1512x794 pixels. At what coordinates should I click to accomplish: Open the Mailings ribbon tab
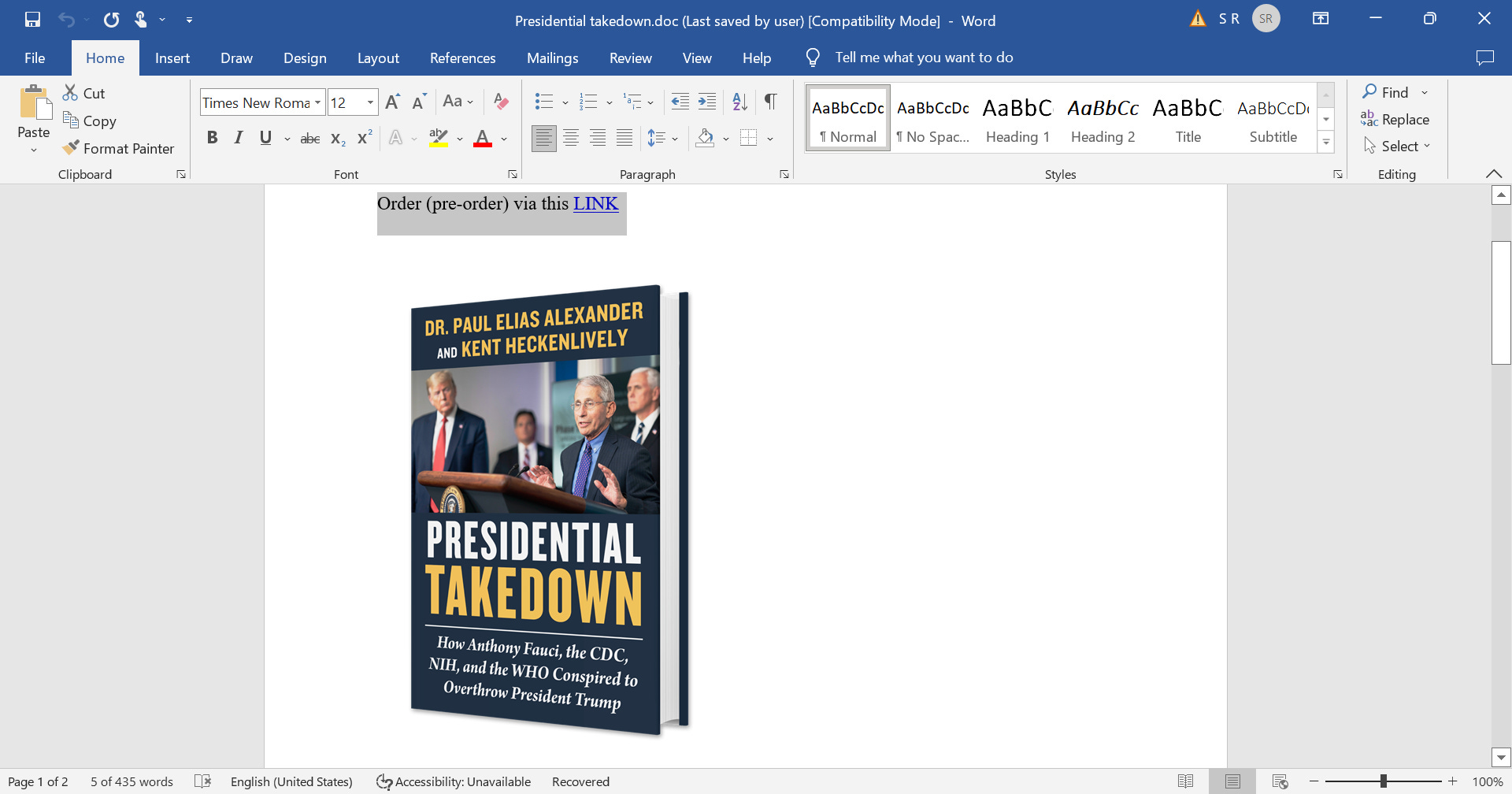(552, 58)
